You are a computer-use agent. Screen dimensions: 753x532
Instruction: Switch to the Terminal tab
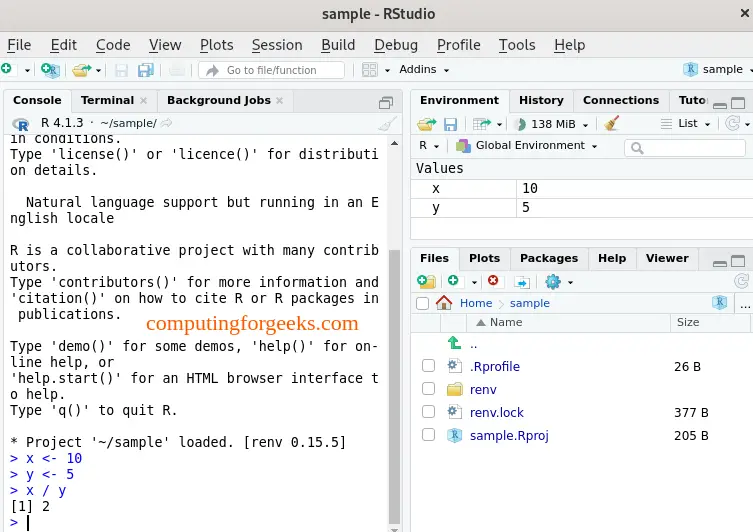(x=108, y=100)
